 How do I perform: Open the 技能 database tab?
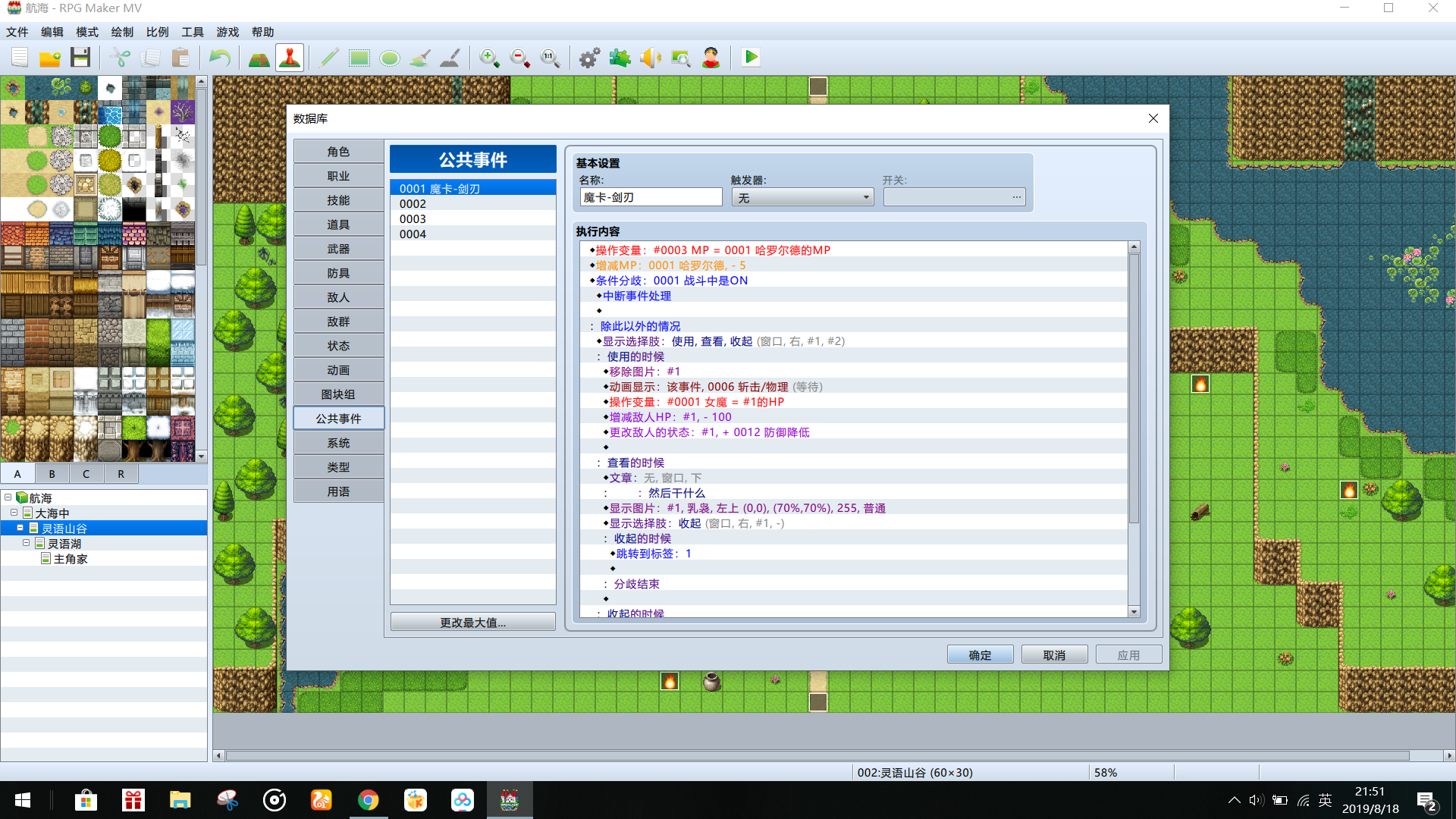338,200
